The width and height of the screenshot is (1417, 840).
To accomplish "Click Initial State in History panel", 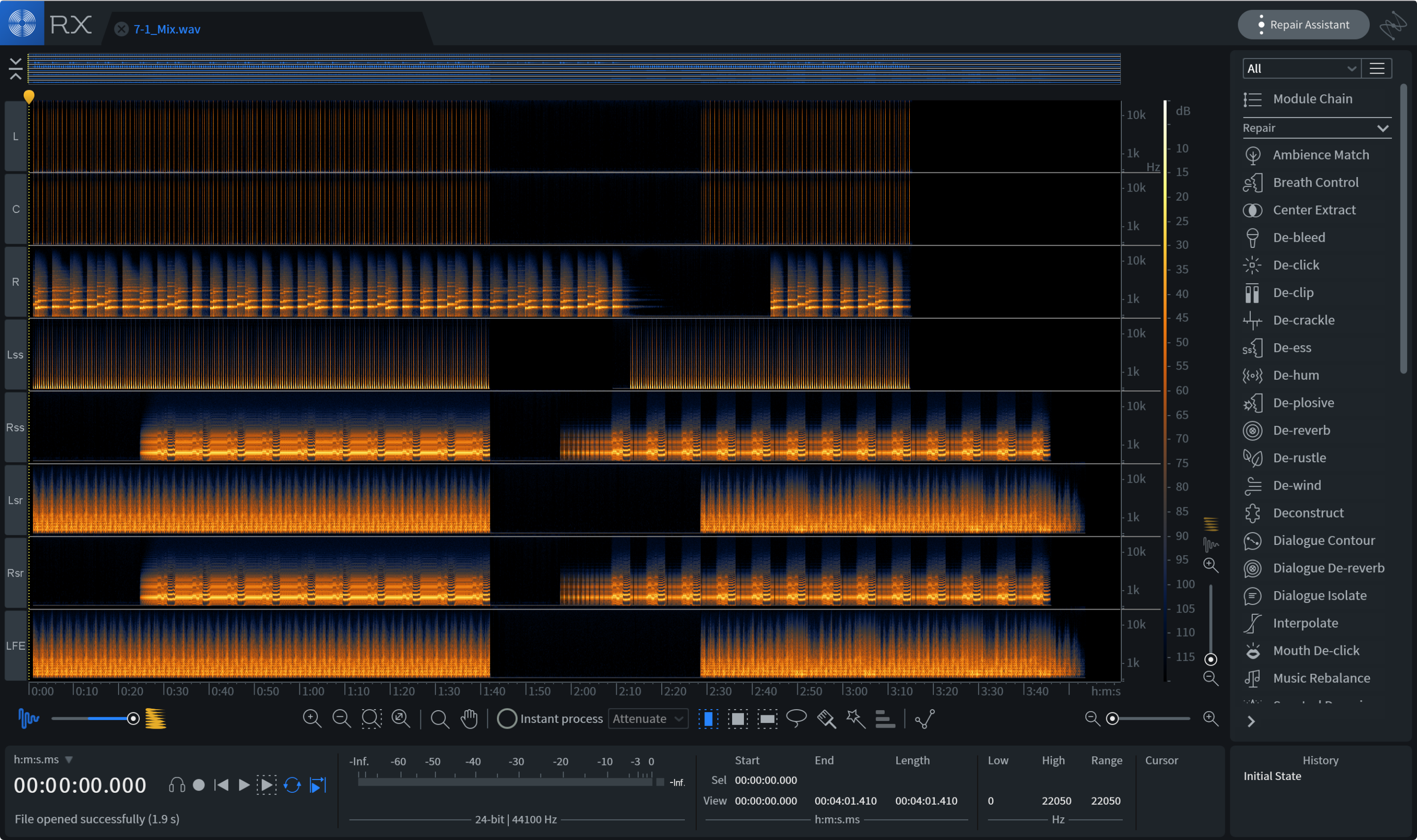I will pyautogui.click(x=1272, y=776).
